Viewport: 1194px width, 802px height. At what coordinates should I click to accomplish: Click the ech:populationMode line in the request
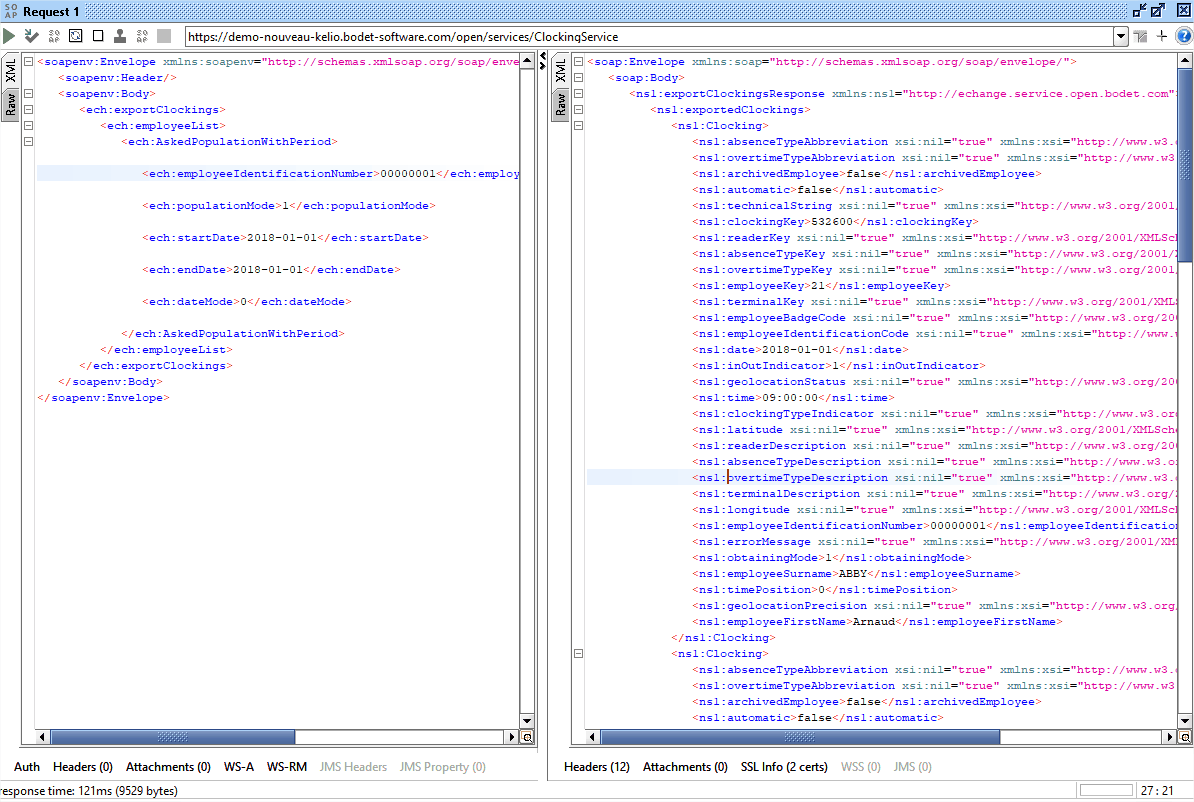[x=289, y=206]
